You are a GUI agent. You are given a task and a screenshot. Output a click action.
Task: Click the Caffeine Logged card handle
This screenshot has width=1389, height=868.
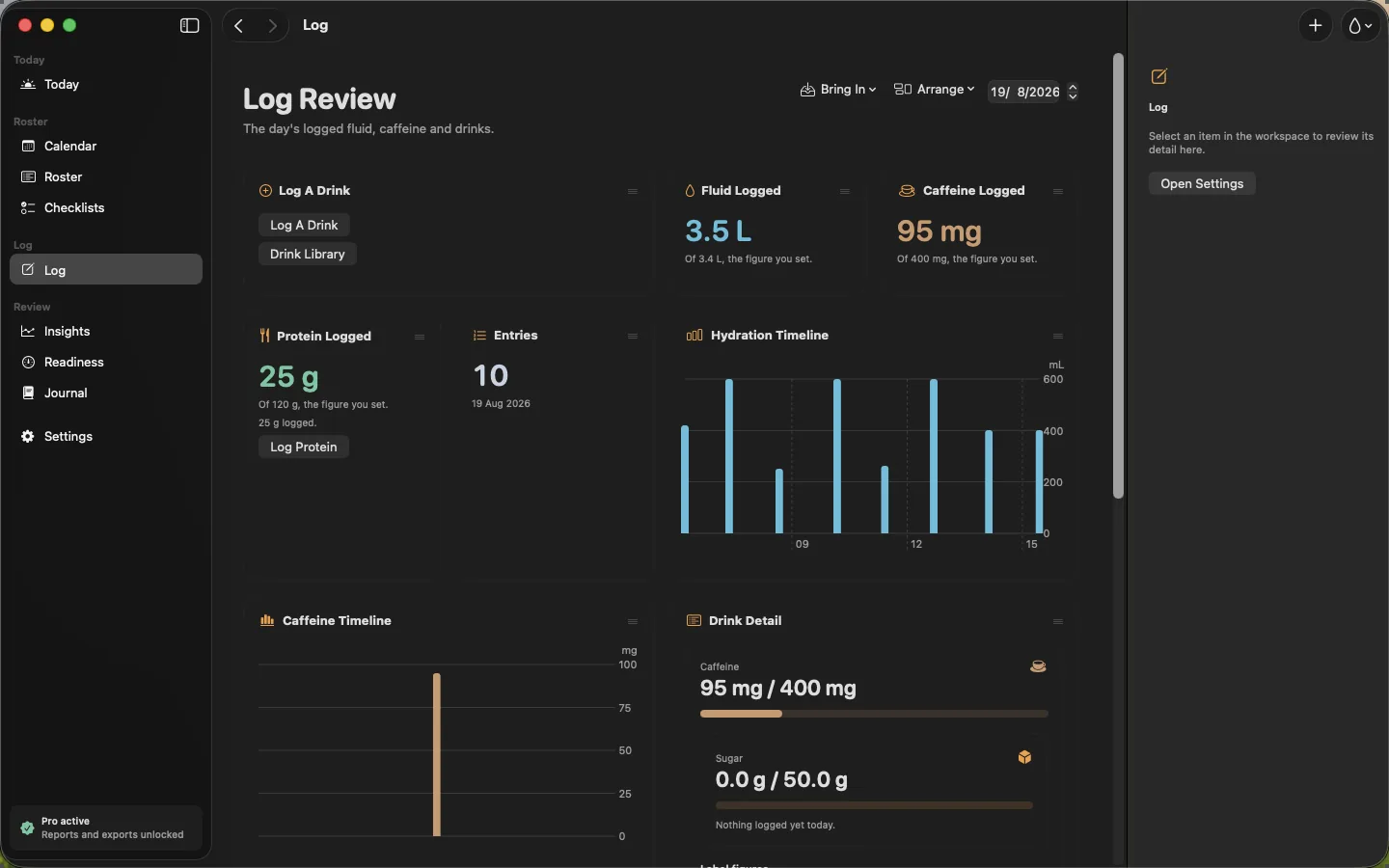point(1058,192)
